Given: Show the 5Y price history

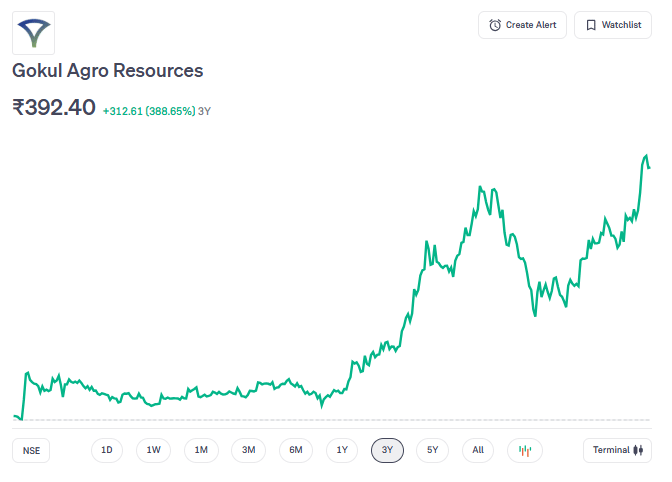Looking at the screenshot, I should tap(432, 450).
